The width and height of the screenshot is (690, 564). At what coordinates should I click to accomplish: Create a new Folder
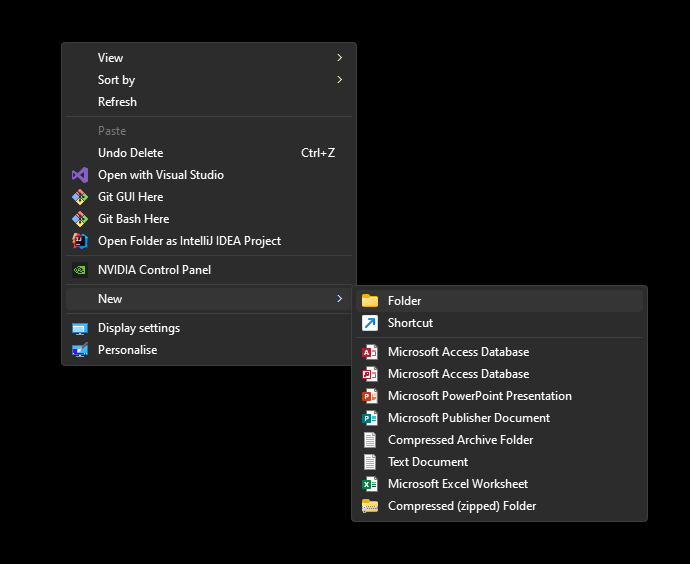coord(404,301)
